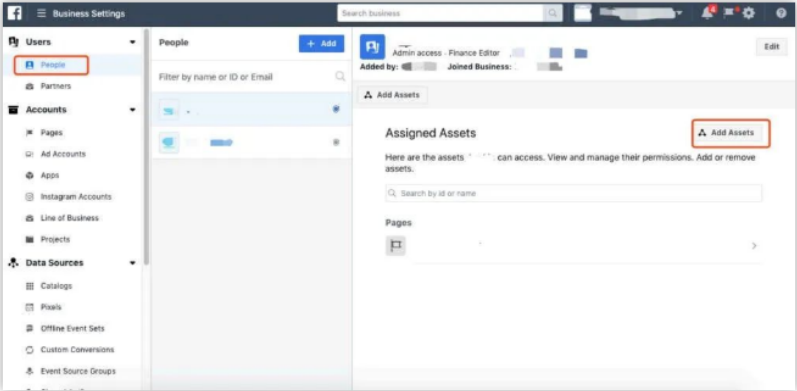Open the notifications bell icon
Screen dimensions: 797x391
point(707,13)
